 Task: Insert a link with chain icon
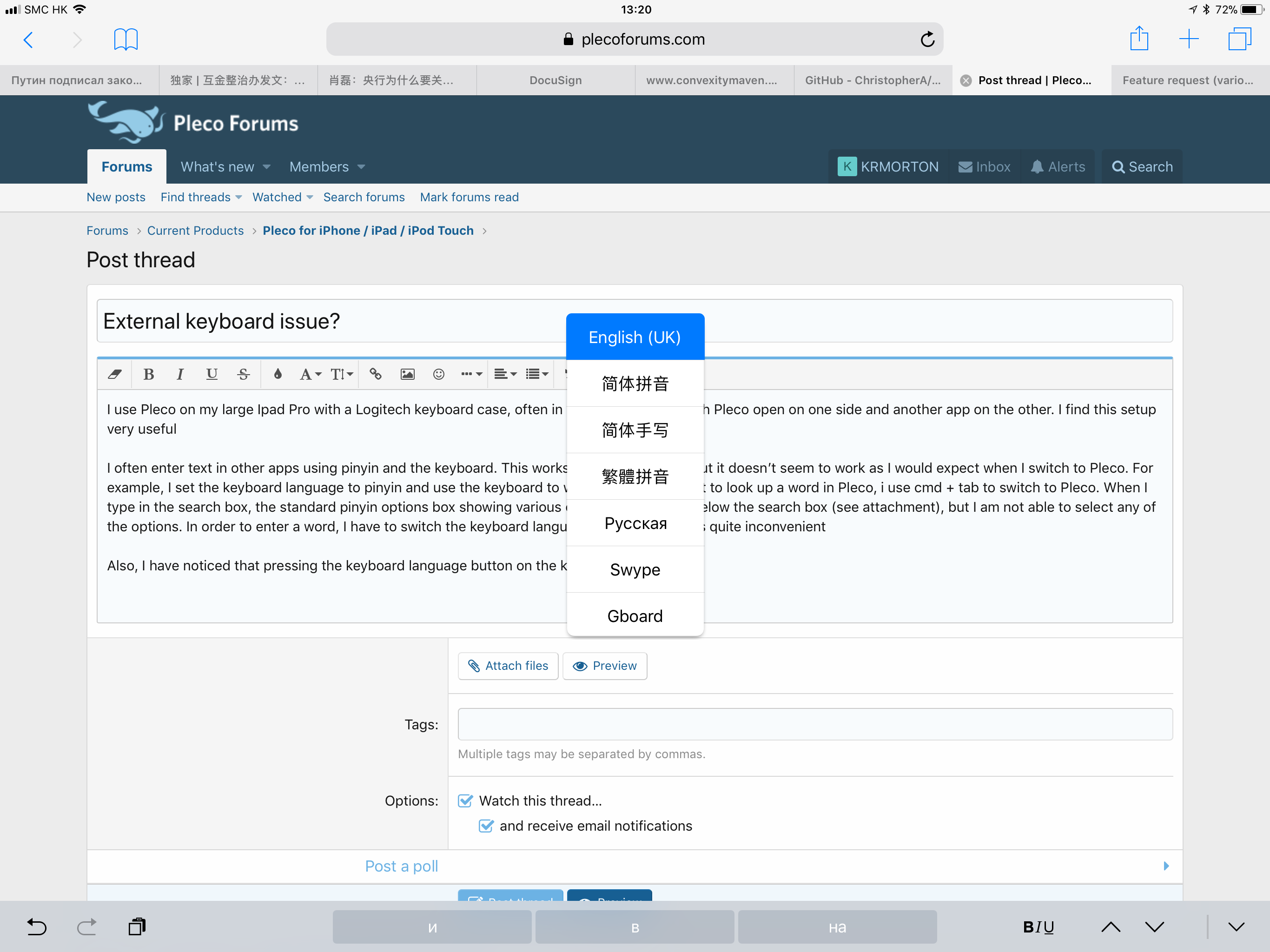(x=376, y=374)
